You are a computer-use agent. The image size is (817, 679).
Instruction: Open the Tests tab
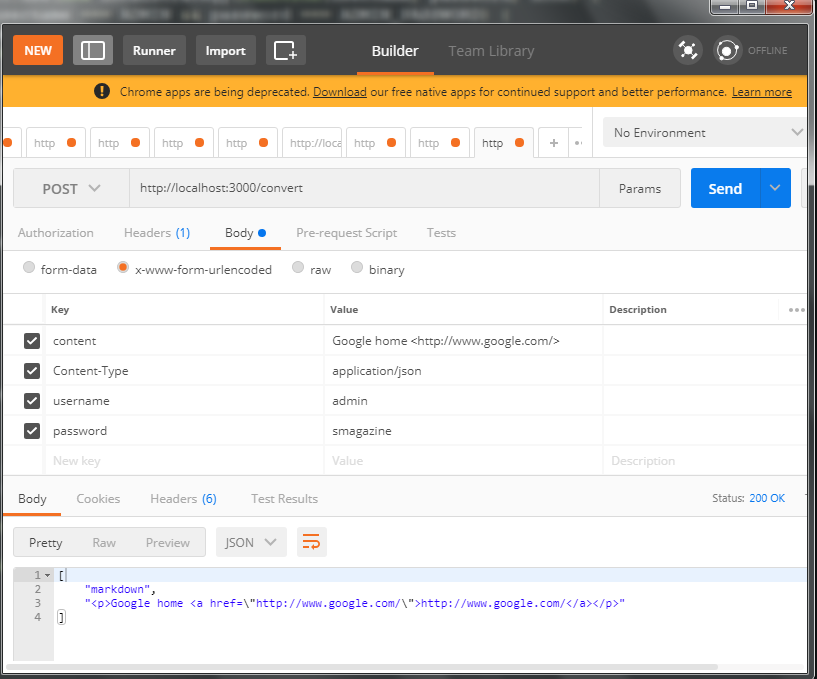(441, 233)
